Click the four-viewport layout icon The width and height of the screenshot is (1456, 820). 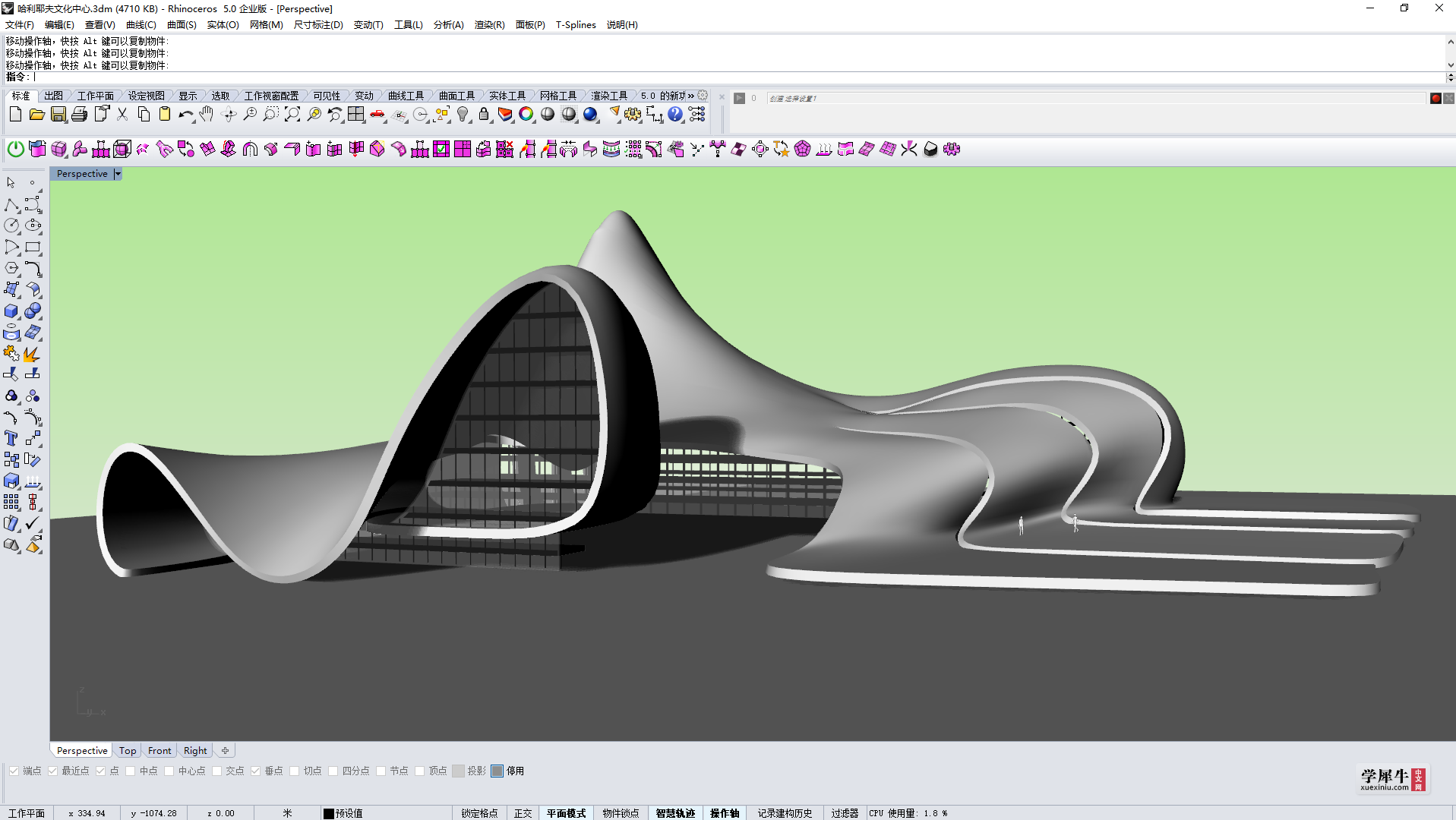click(356, 115)
